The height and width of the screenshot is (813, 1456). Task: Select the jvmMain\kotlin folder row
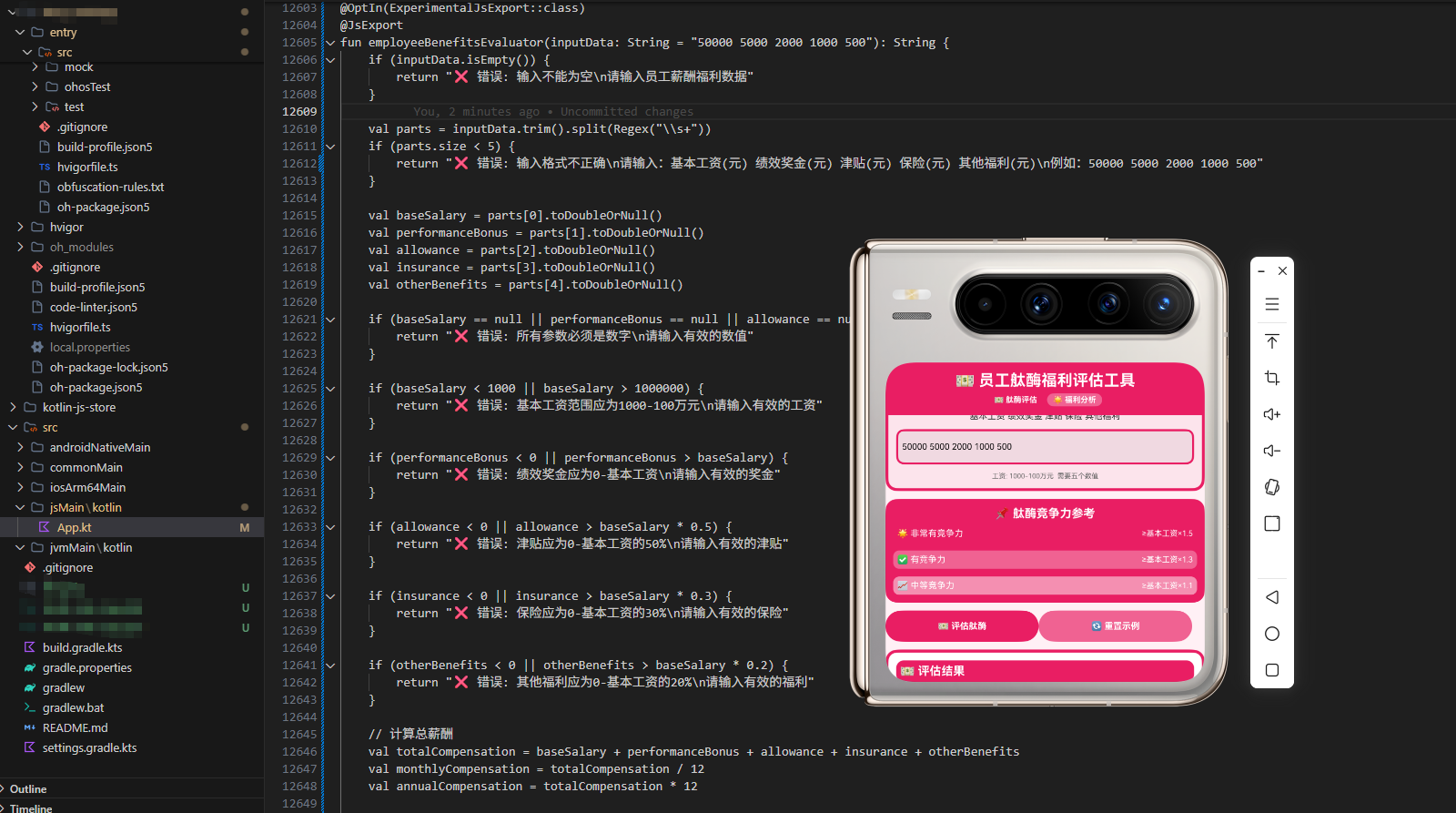tap(132, 547)
